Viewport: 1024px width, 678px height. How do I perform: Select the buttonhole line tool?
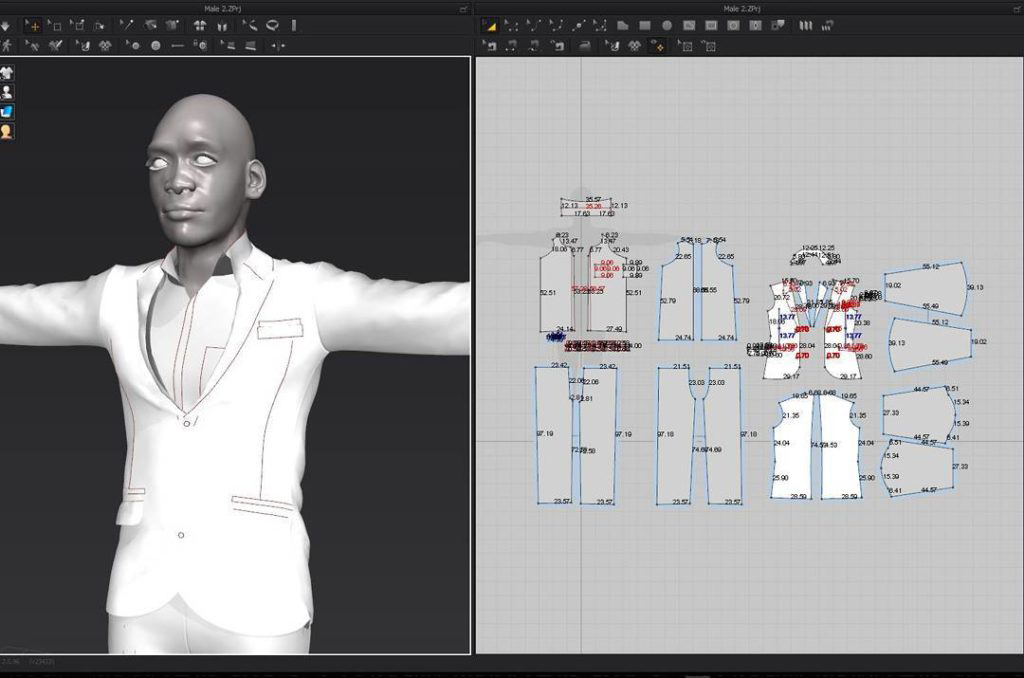[178, 45]
